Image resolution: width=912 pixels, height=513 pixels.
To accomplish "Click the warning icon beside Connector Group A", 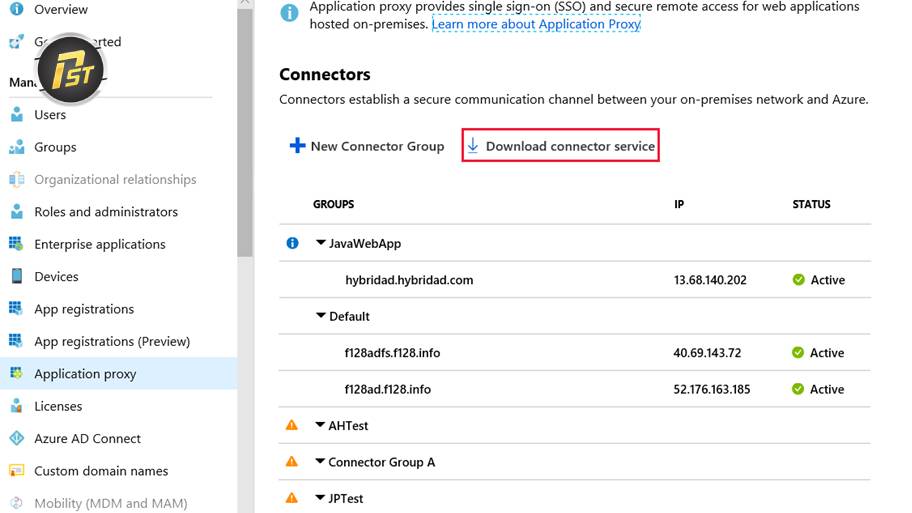I will point(292,462).
